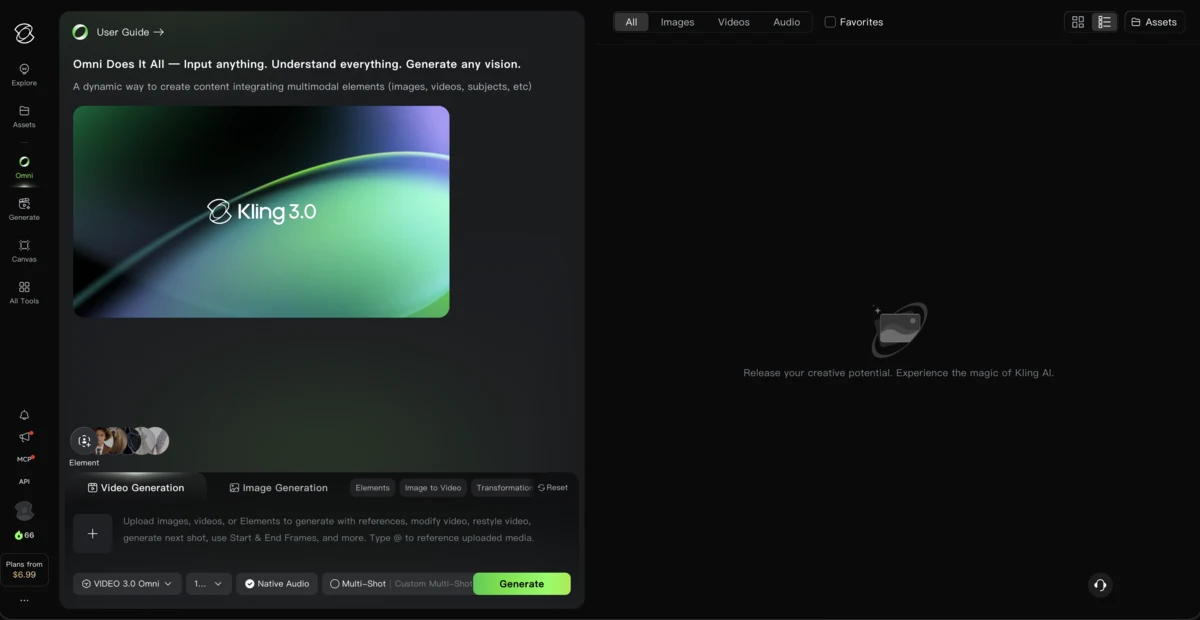Open the customer support headset icon
The width and height of the screenshot is (1200, 620).
pos(1100,585)
